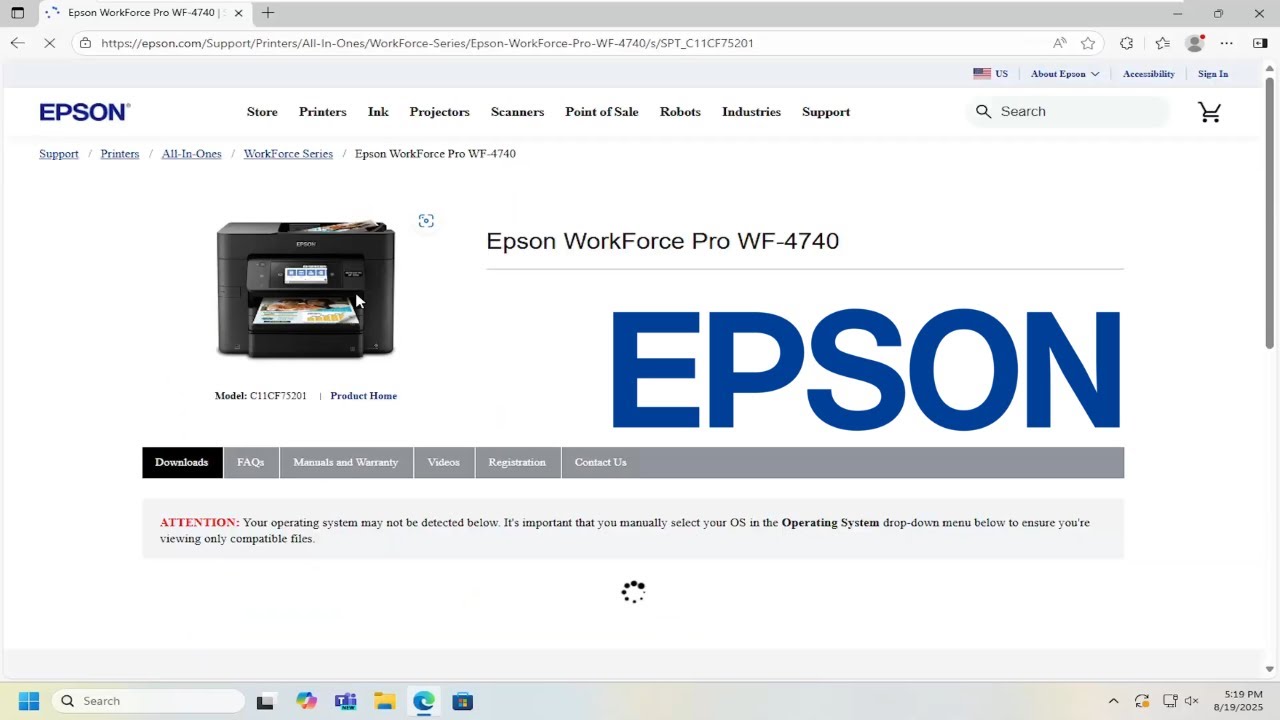
Task: Toggle the Edge sidebar icon
Action: pyautogui.click(x=1260, y=43)
